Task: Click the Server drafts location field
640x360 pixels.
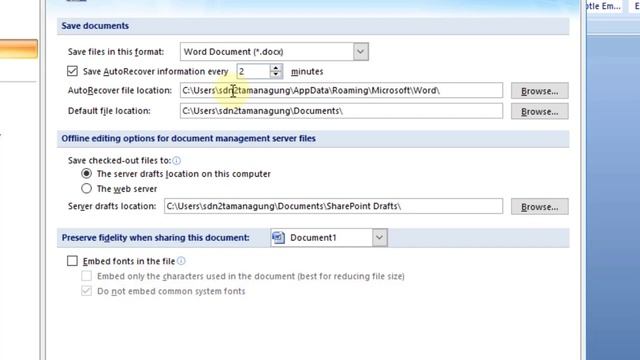Action: [333, 206]
